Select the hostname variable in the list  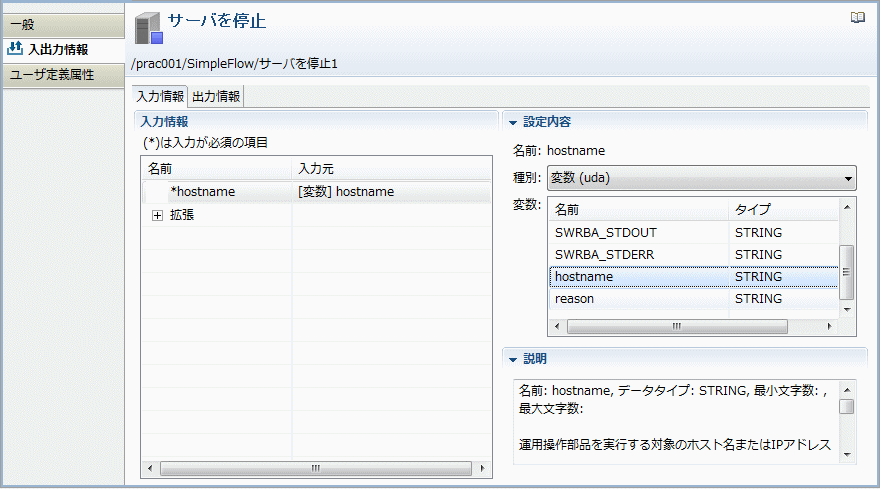[694, 277]
